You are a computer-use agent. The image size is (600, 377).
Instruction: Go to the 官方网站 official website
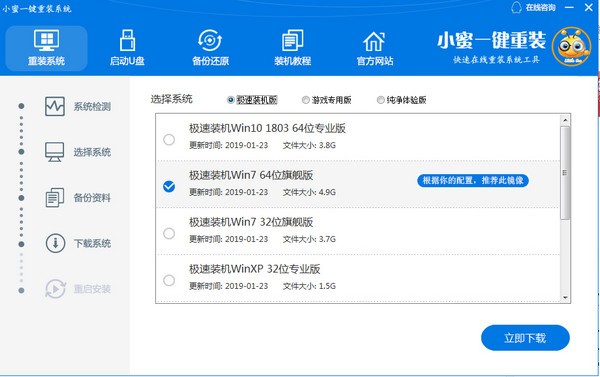[x=375, y=48]
